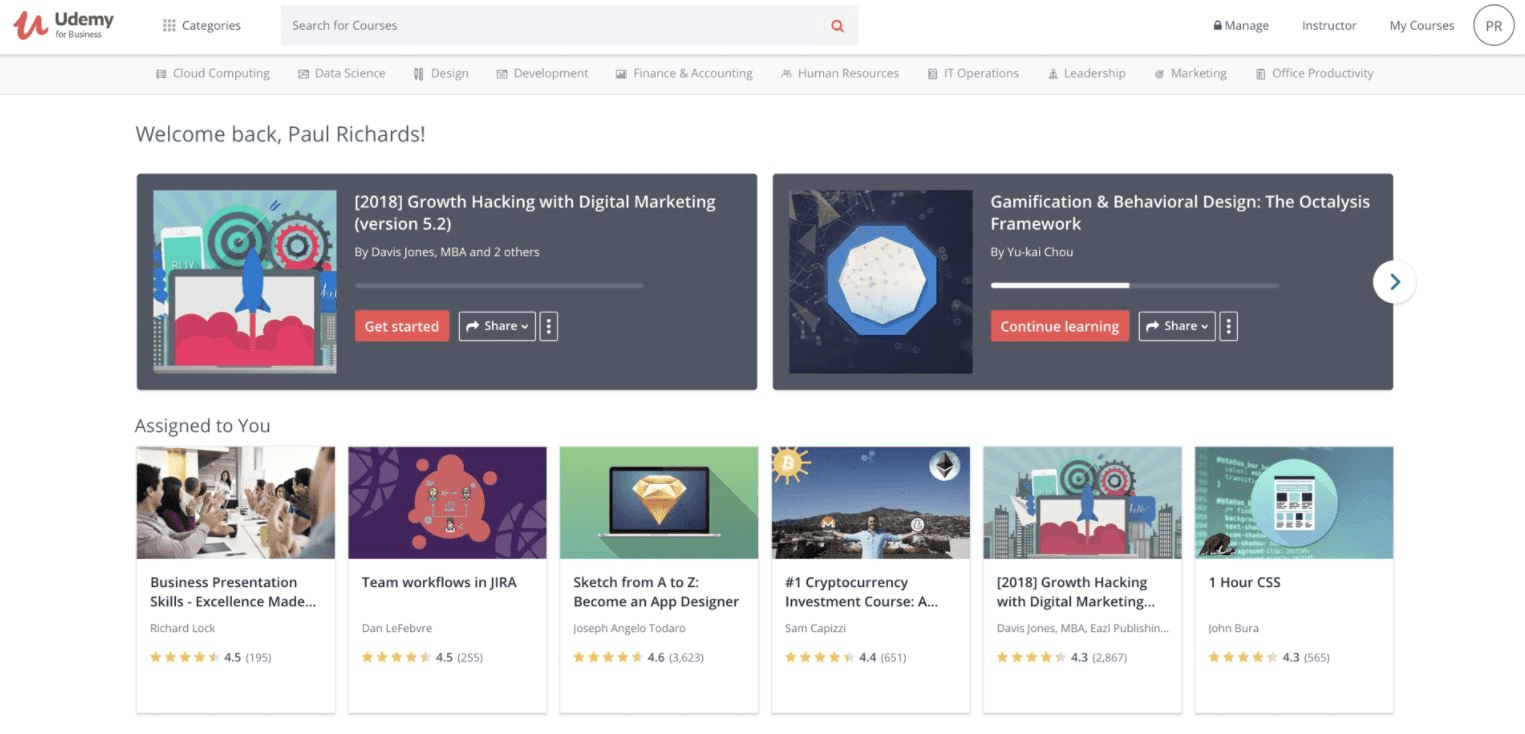Open Marketing category tab
Image resolution: width=1525 pixels, height=734 pixels.
(x=1190, y=74)
